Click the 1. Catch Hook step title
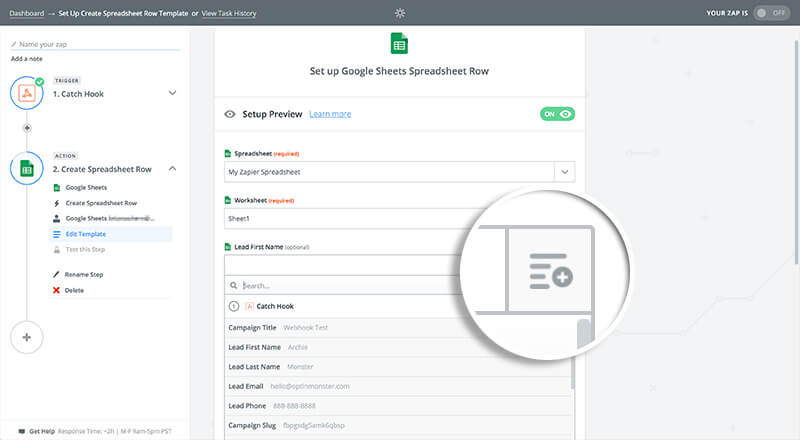The height and width of the screenshot is (440, 800). (78, 94)
